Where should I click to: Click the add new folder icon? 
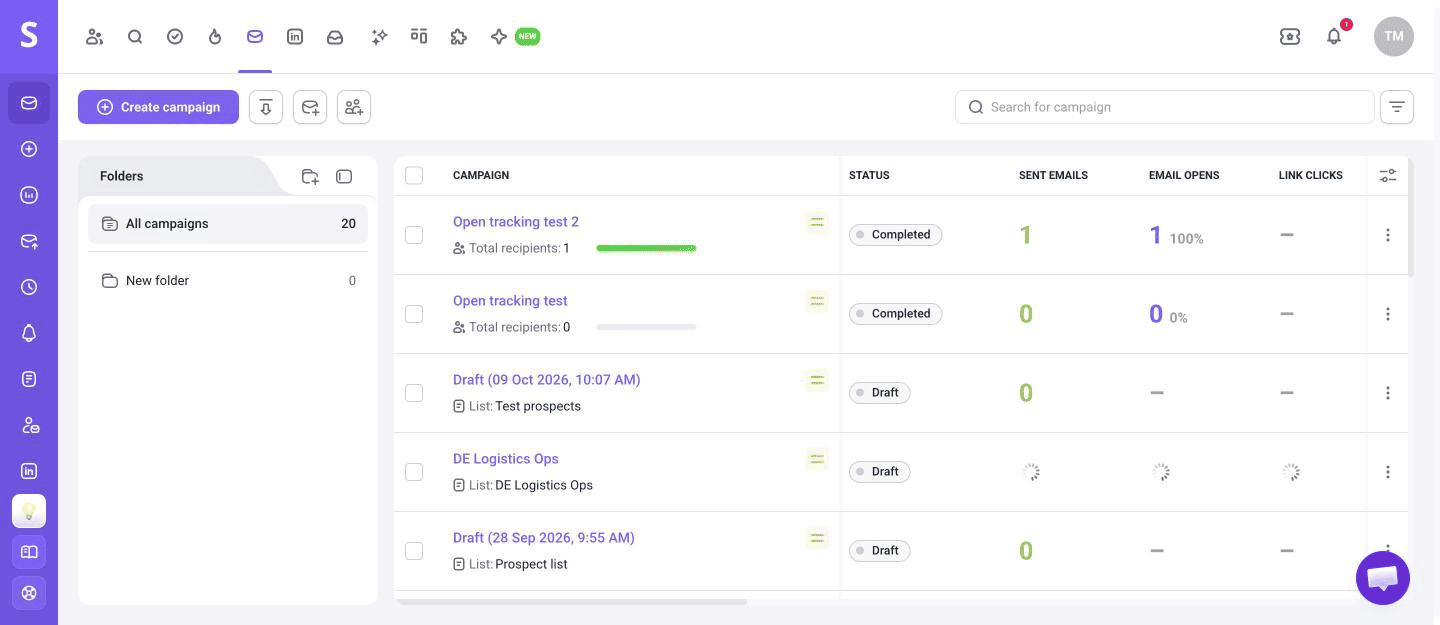(x=310, y=177)
